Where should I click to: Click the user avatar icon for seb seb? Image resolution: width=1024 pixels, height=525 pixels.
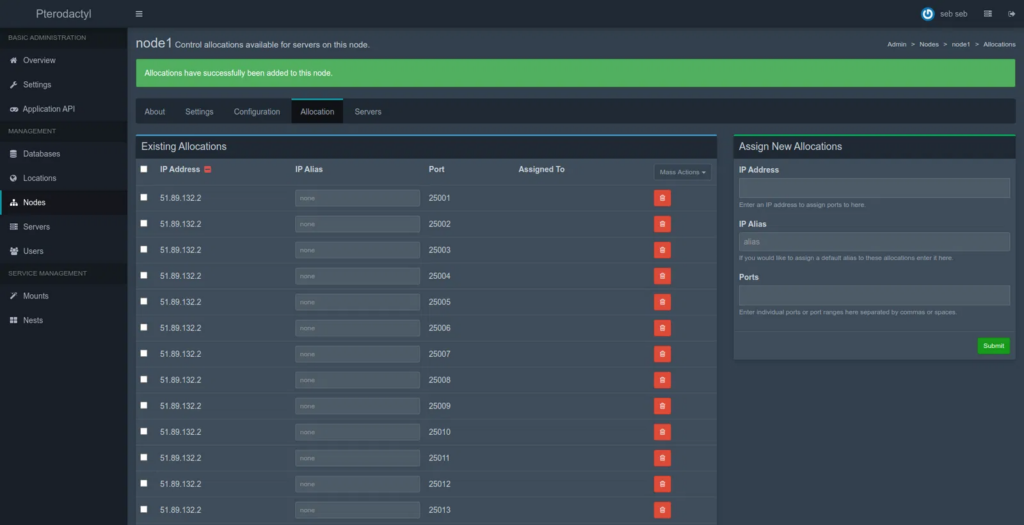pos(927,14)
